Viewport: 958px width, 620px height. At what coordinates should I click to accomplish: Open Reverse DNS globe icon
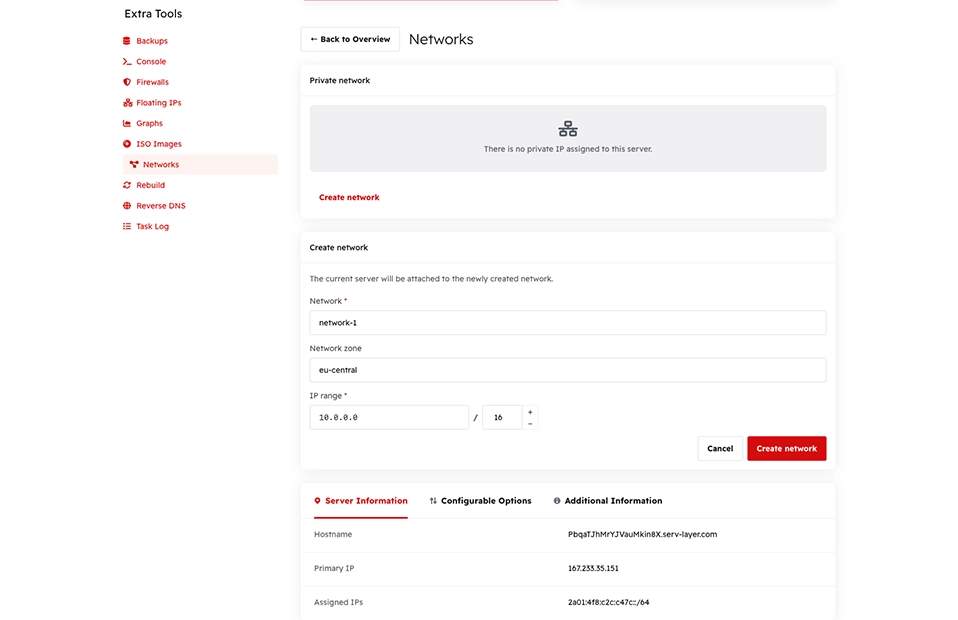(x=126, y=206)
